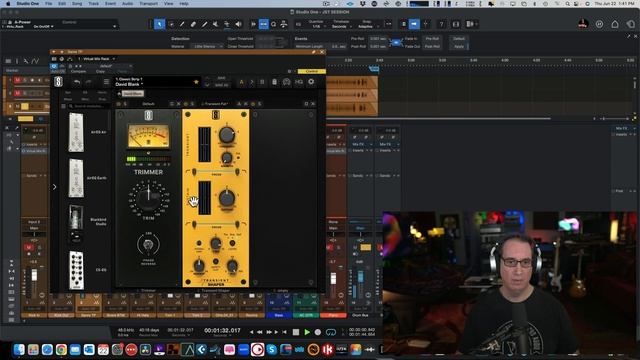Click the main time display 00:01:32.017
The width and height of the screenshot is (640, 360).
(222, 330)
